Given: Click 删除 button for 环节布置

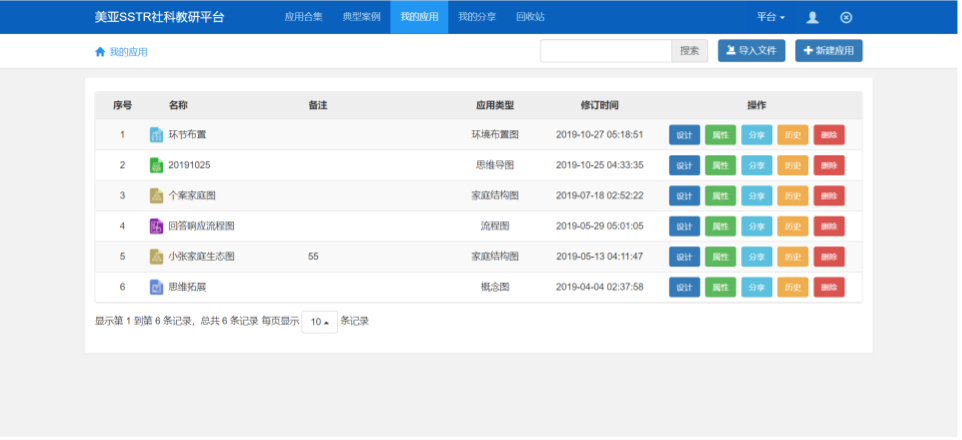Looking at the screenshot, I should point(829,135).
